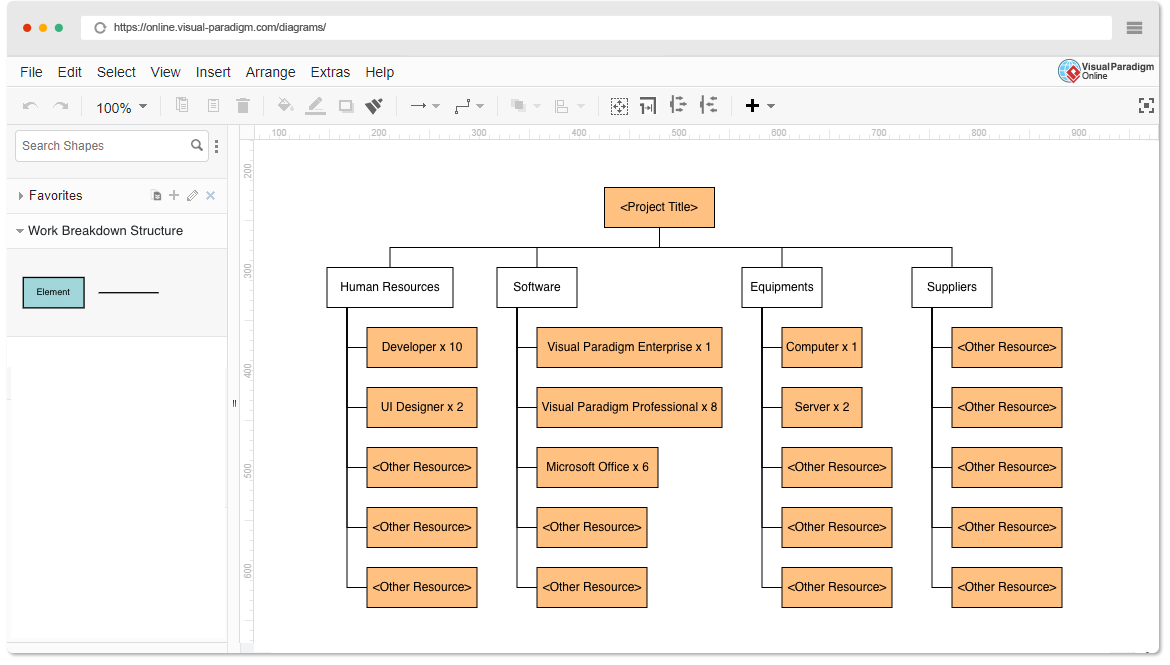Open the Help menu

pos(380,72)
